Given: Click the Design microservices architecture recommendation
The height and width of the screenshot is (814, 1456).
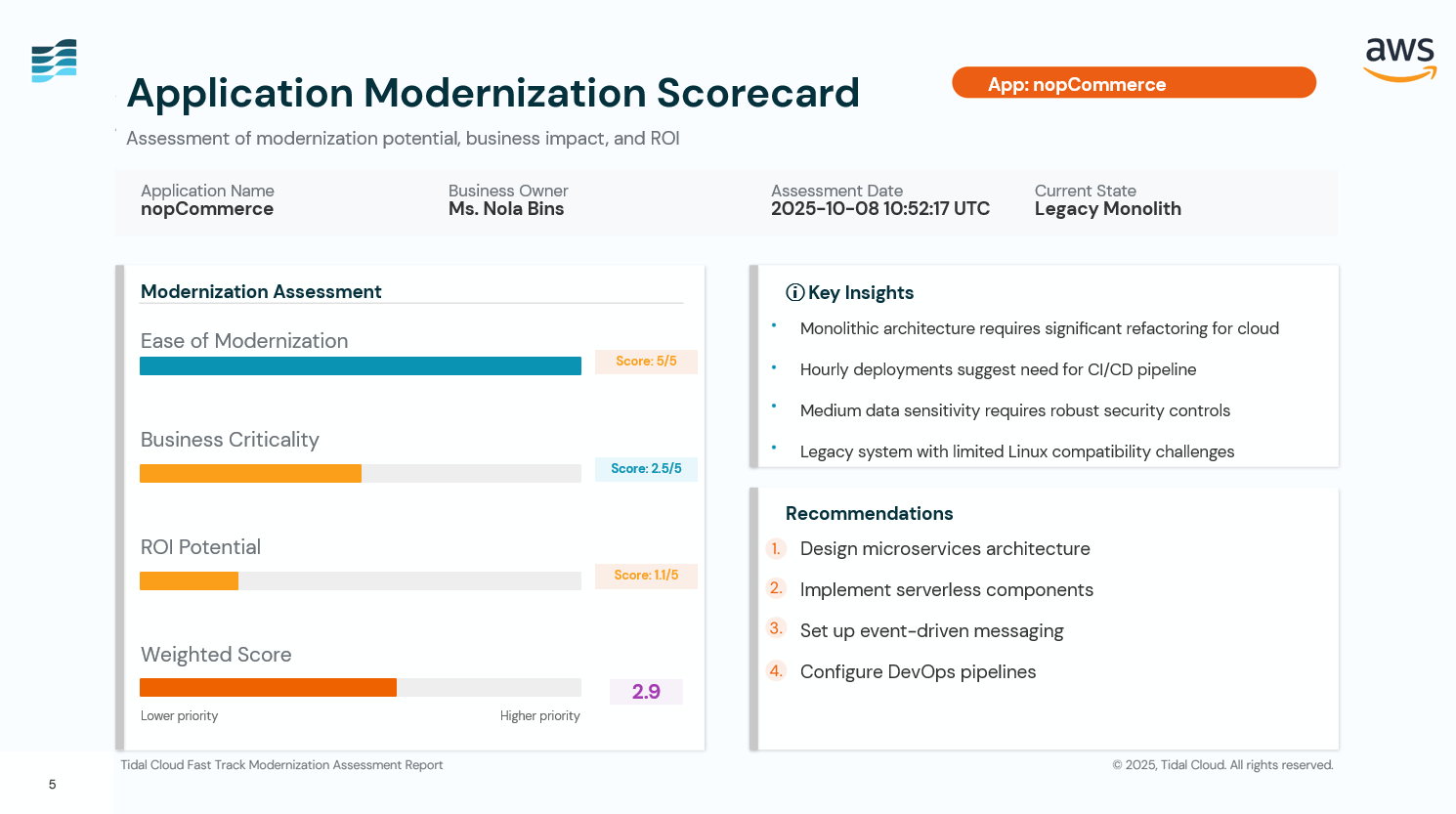Looking at the screenshot, I should pyautogui.click(x=945, y=549).
